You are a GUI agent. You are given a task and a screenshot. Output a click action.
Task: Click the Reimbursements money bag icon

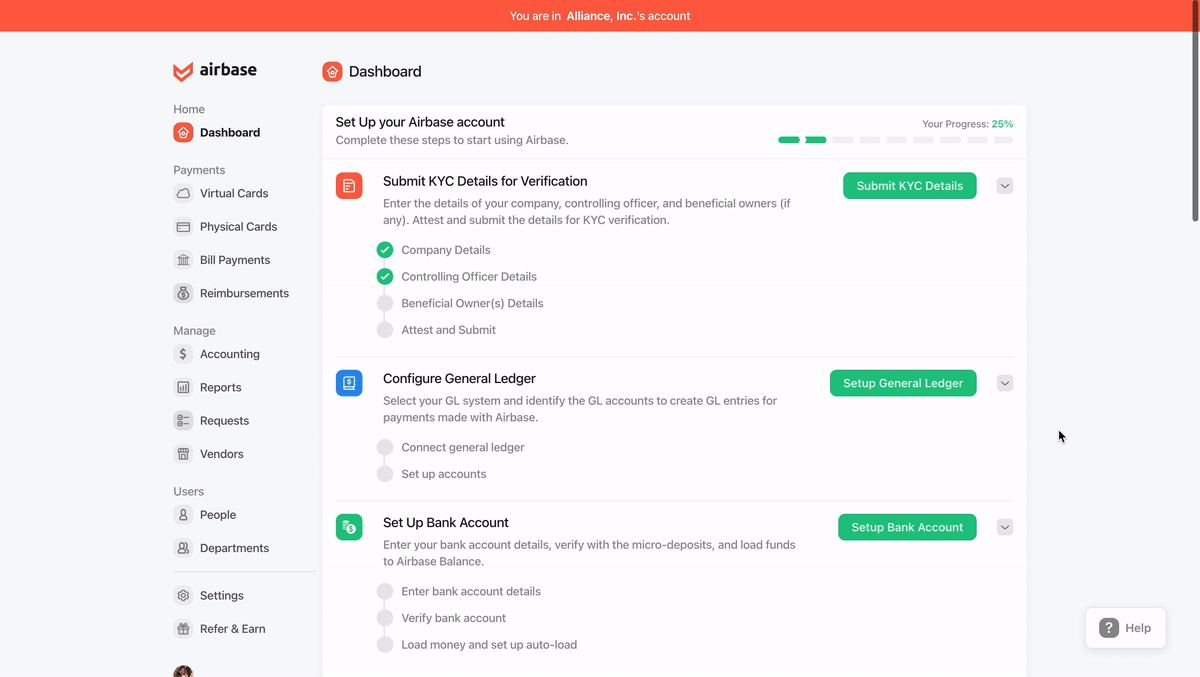[183, 293]
